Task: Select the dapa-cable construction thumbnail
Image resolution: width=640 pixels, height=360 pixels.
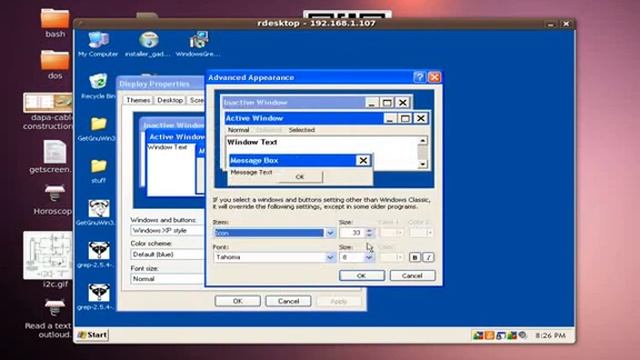Action: click(48, 102)
